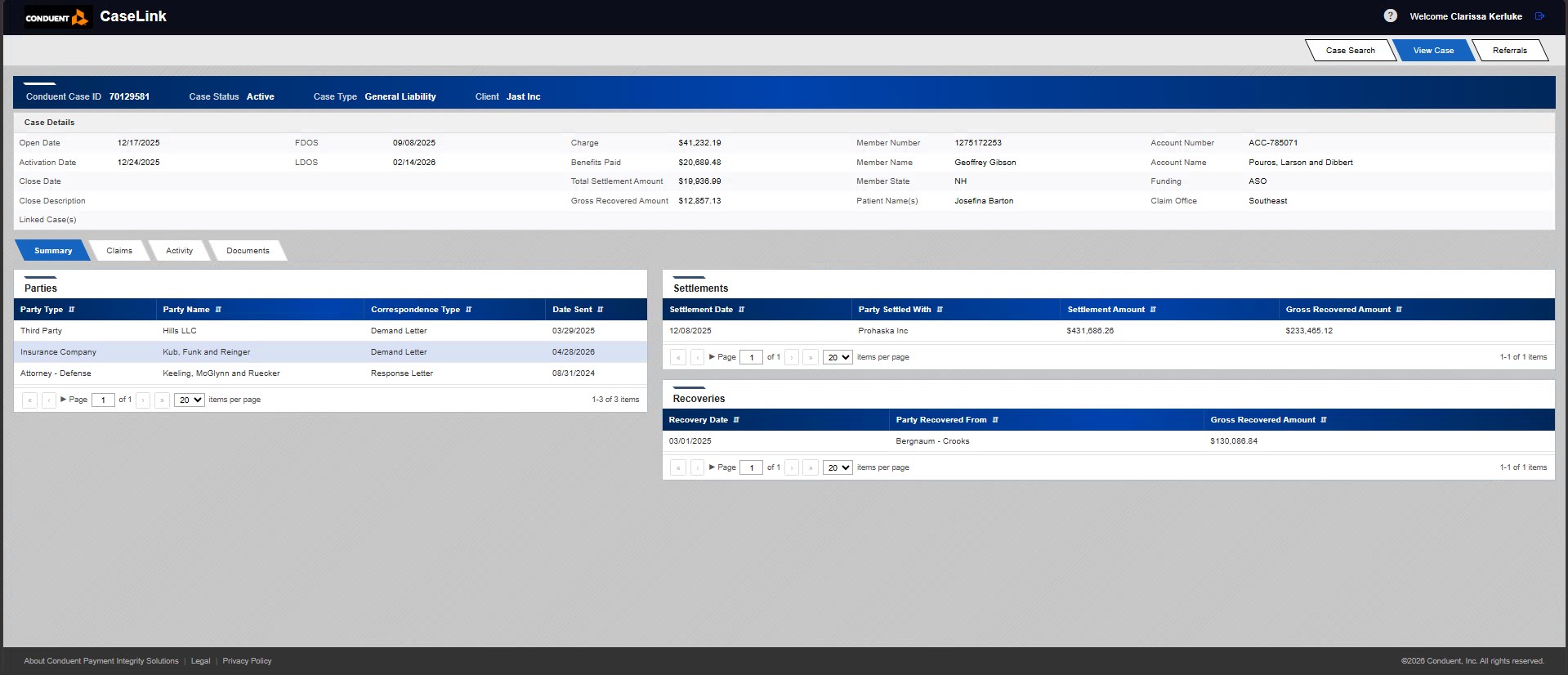Select the Prohaska Inc settlement row
Viewport: 1568px width, 675px height.
point(1108,331)
